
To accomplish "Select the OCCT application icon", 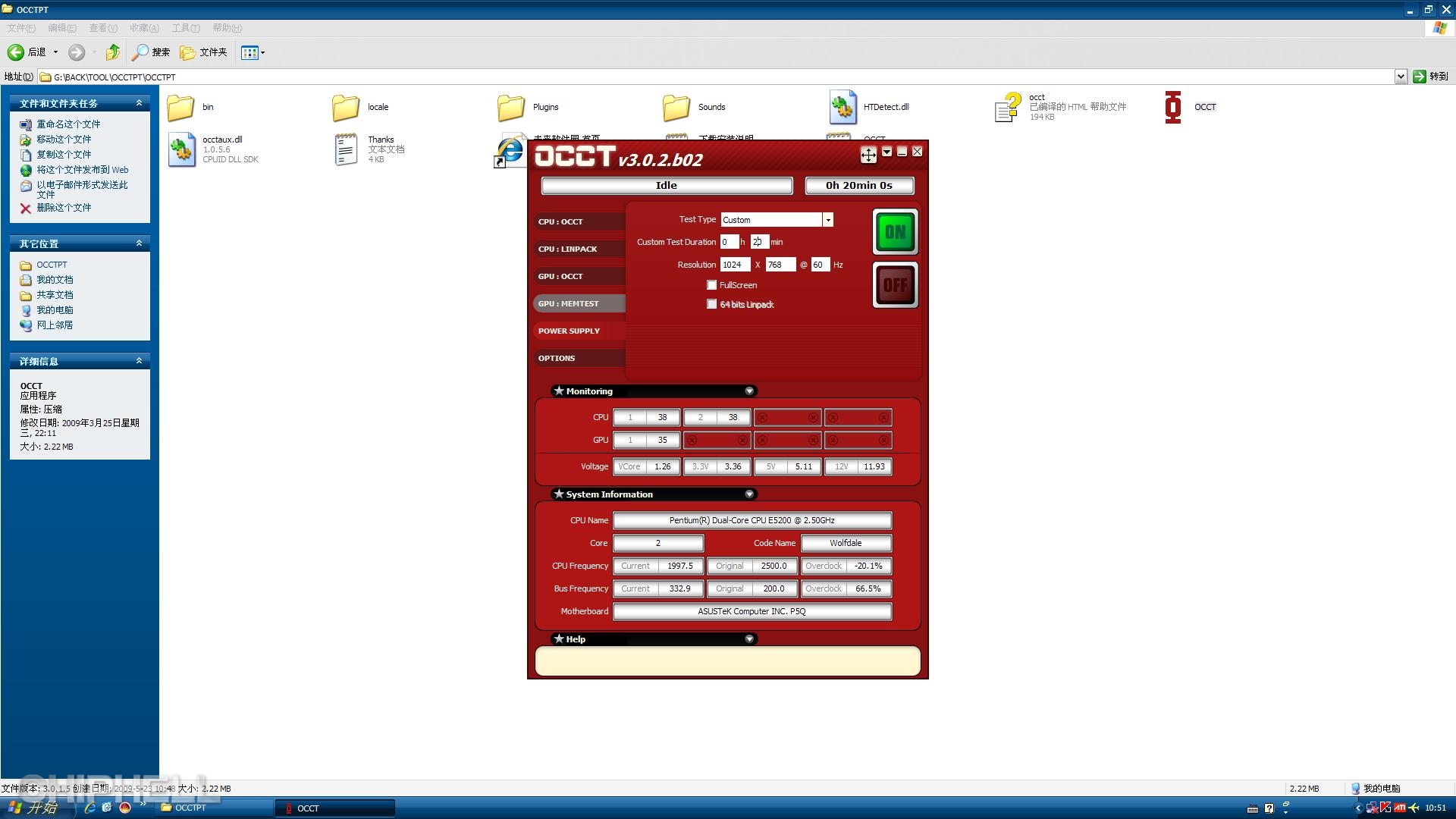I will point(1173,108).
